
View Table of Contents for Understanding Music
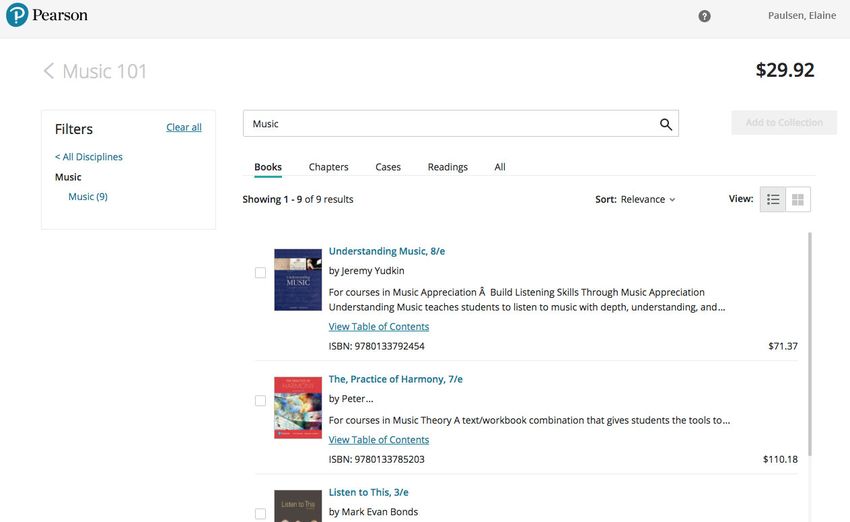click(379, 327)
